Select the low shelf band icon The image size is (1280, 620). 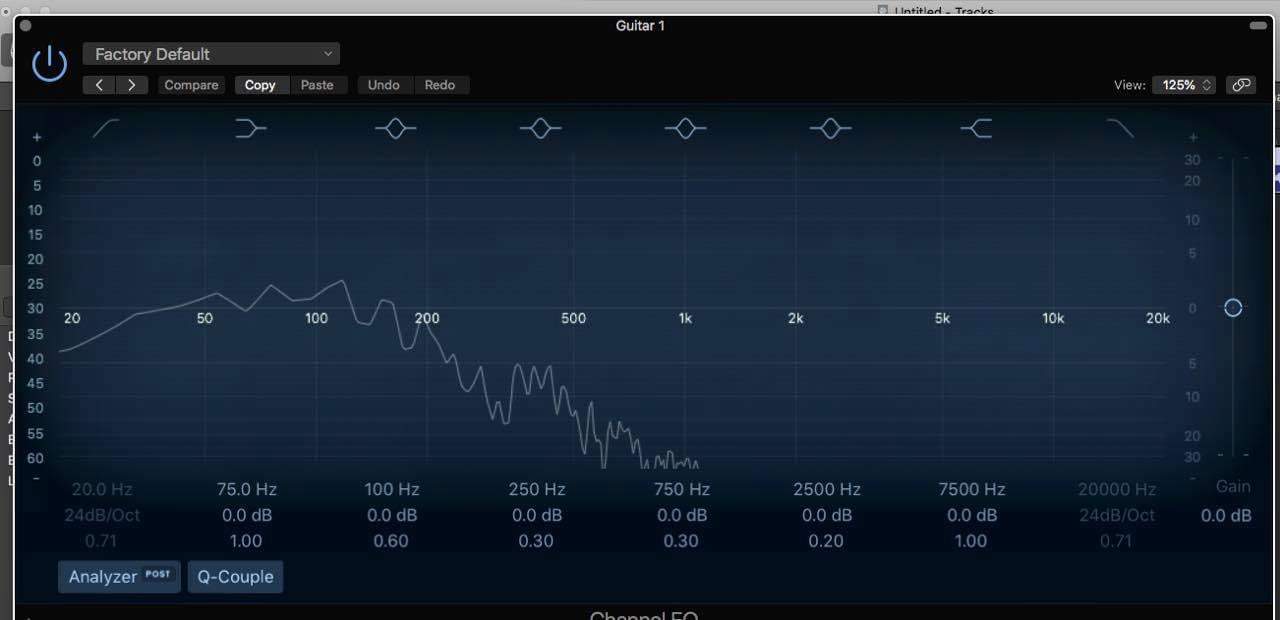251,128
